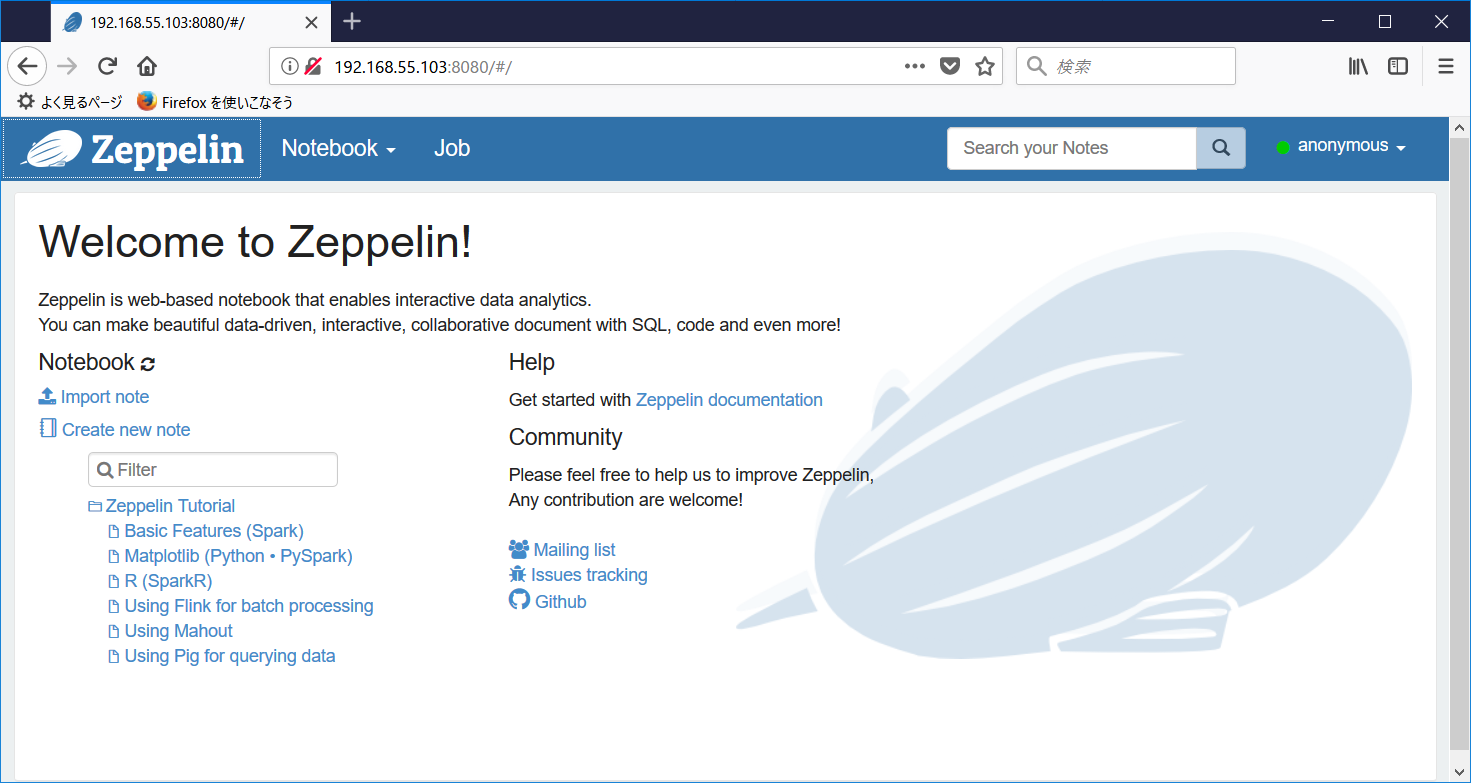Select the Job menu item
The image size is (1471, 783).
pos(452,148)
